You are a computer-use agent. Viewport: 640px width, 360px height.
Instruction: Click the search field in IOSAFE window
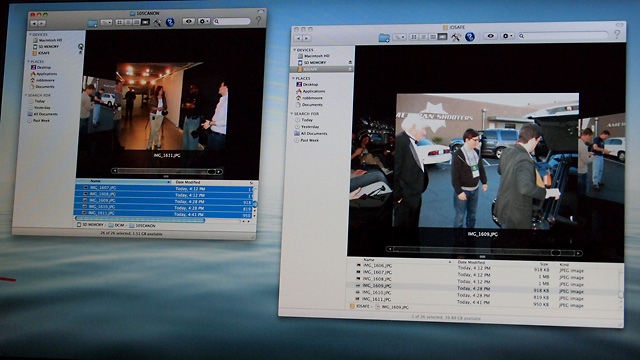[x=563, y=36]
